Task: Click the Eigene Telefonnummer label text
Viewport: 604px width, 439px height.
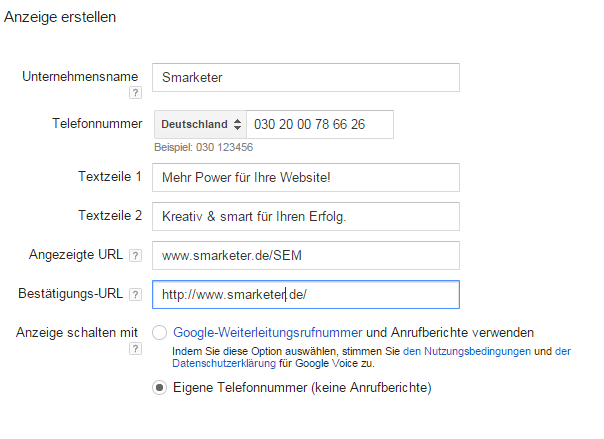Action: pyautogui.click(x=302, y=387)
